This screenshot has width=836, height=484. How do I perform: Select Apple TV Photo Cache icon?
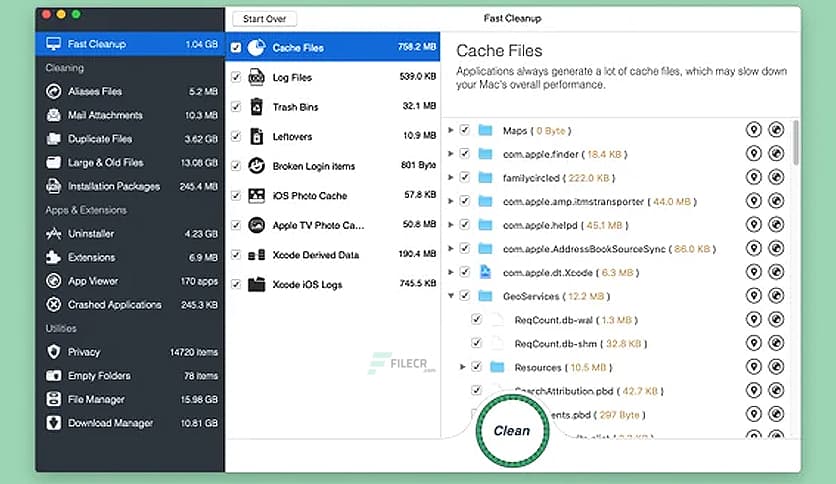tap(256, 225)
